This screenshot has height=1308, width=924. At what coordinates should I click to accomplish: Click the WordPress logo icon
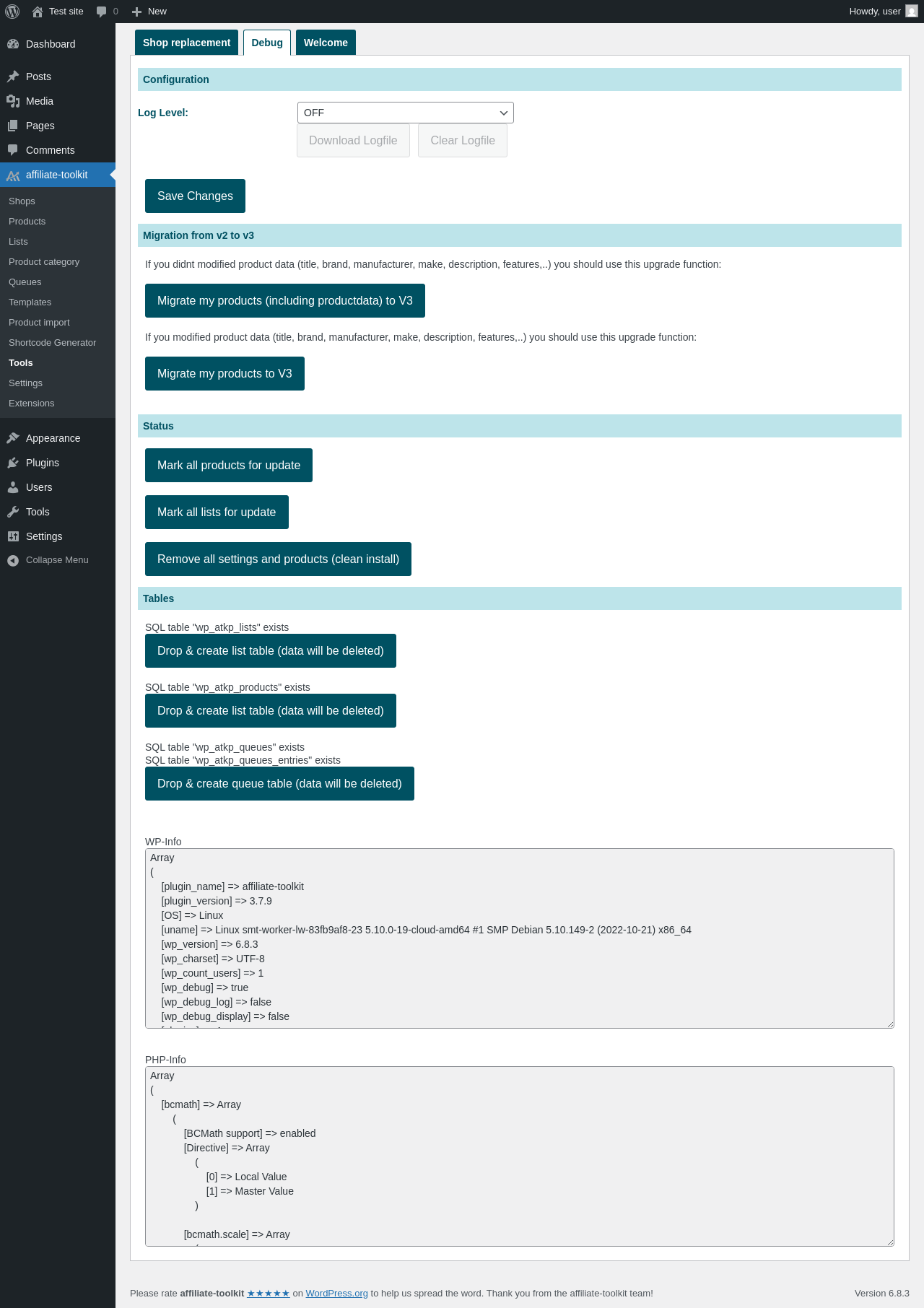(x=12, y=12)
